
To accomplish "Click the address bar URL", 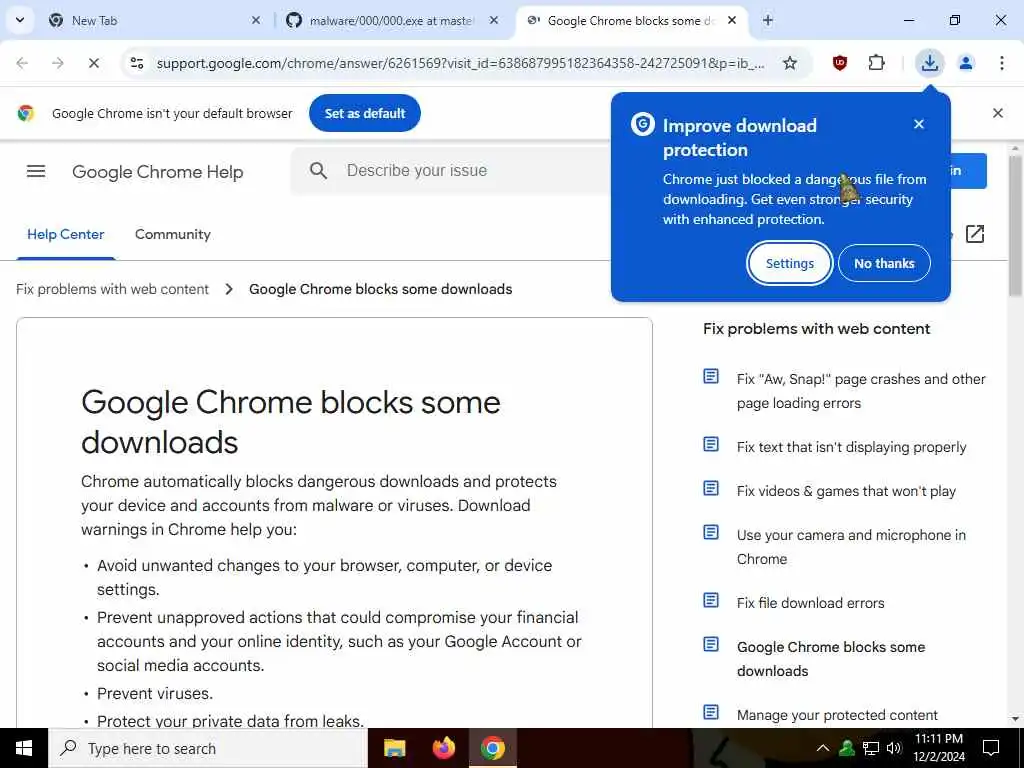I will (460, 63).
